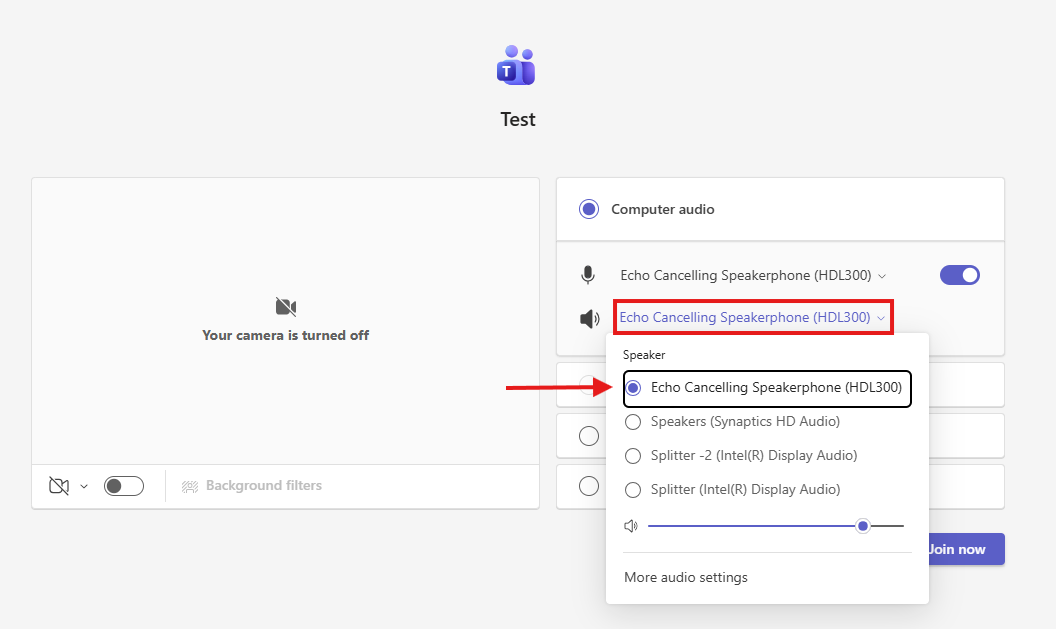
Task: Expand the camera options chevron
Action: point(84,486)
